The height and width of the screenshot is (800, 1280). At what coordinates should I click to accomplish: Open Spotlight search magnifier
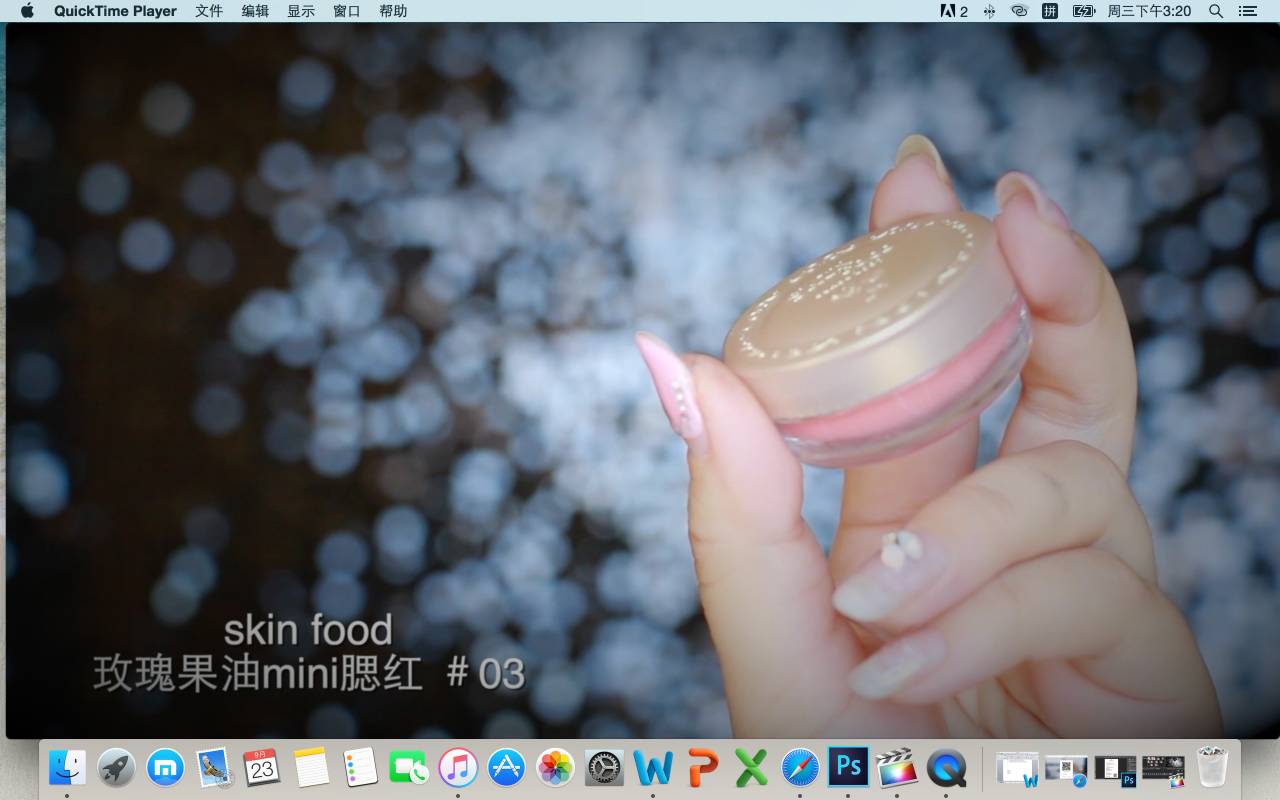1216,11
